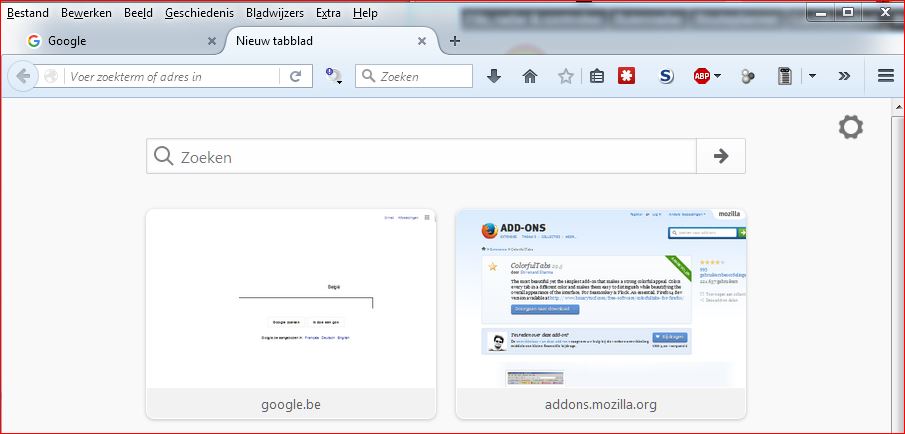The width and height of the screenshot is (905, 434).
Task: Click the google.be tile label
Action: point(291,405)
